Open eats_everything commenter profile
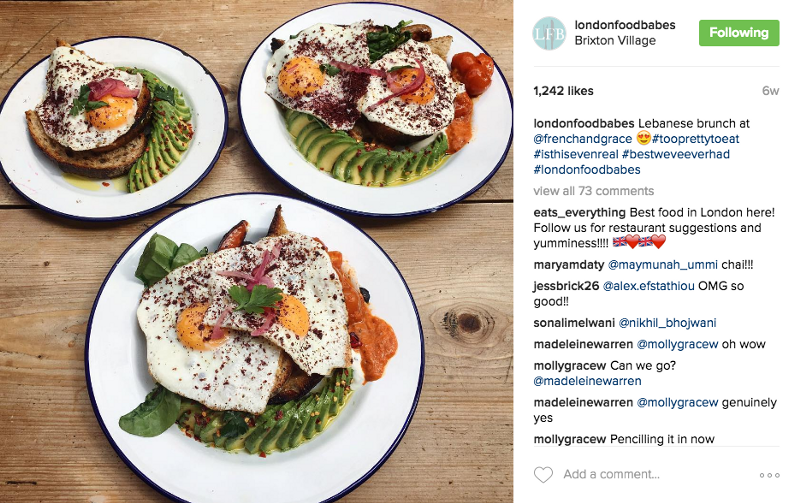This screenshot has width=800, height=503. (x=580, y=212)
